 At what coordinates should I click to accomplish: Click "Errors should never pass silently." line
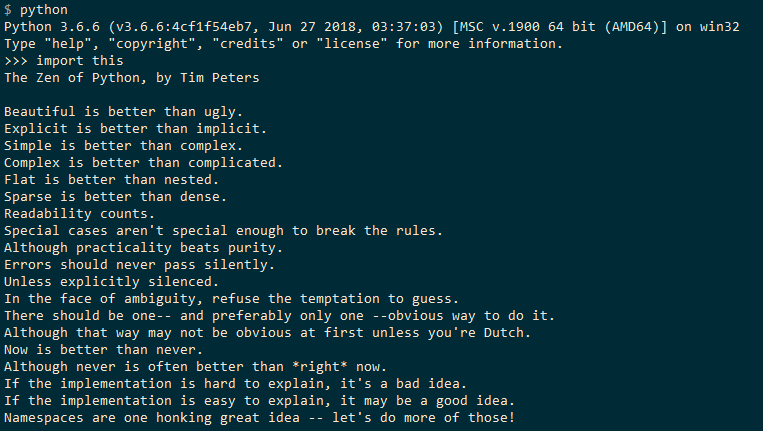coord(140,264)
